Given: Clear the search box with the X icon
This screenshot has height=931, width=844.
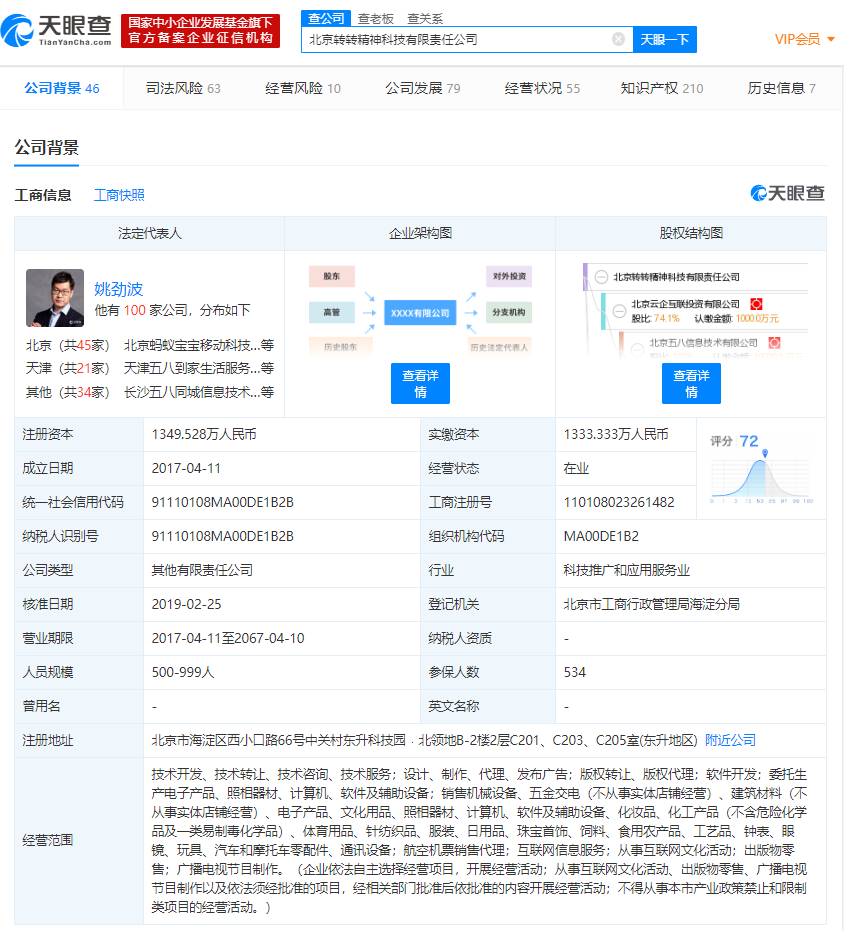Looking at the screenshot, I should click(x=618, y=39).
